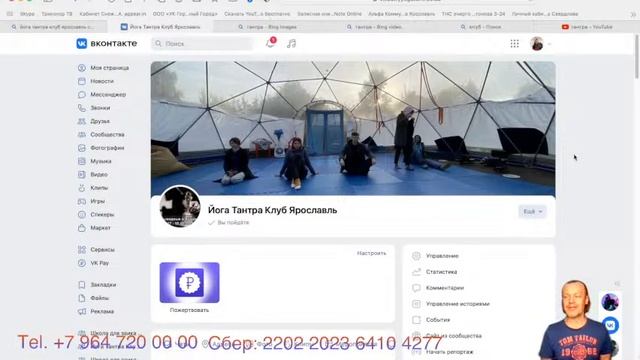640x360 pixels.
Task: Click the Фотографии sidebar icon
Action: [82, 148]
